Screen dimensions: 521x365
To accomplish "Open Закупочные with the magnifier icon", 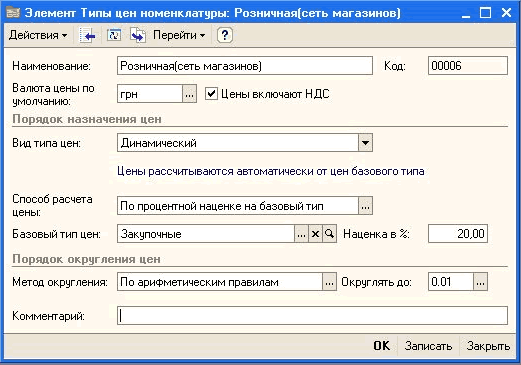I will (x=329, y=234).
